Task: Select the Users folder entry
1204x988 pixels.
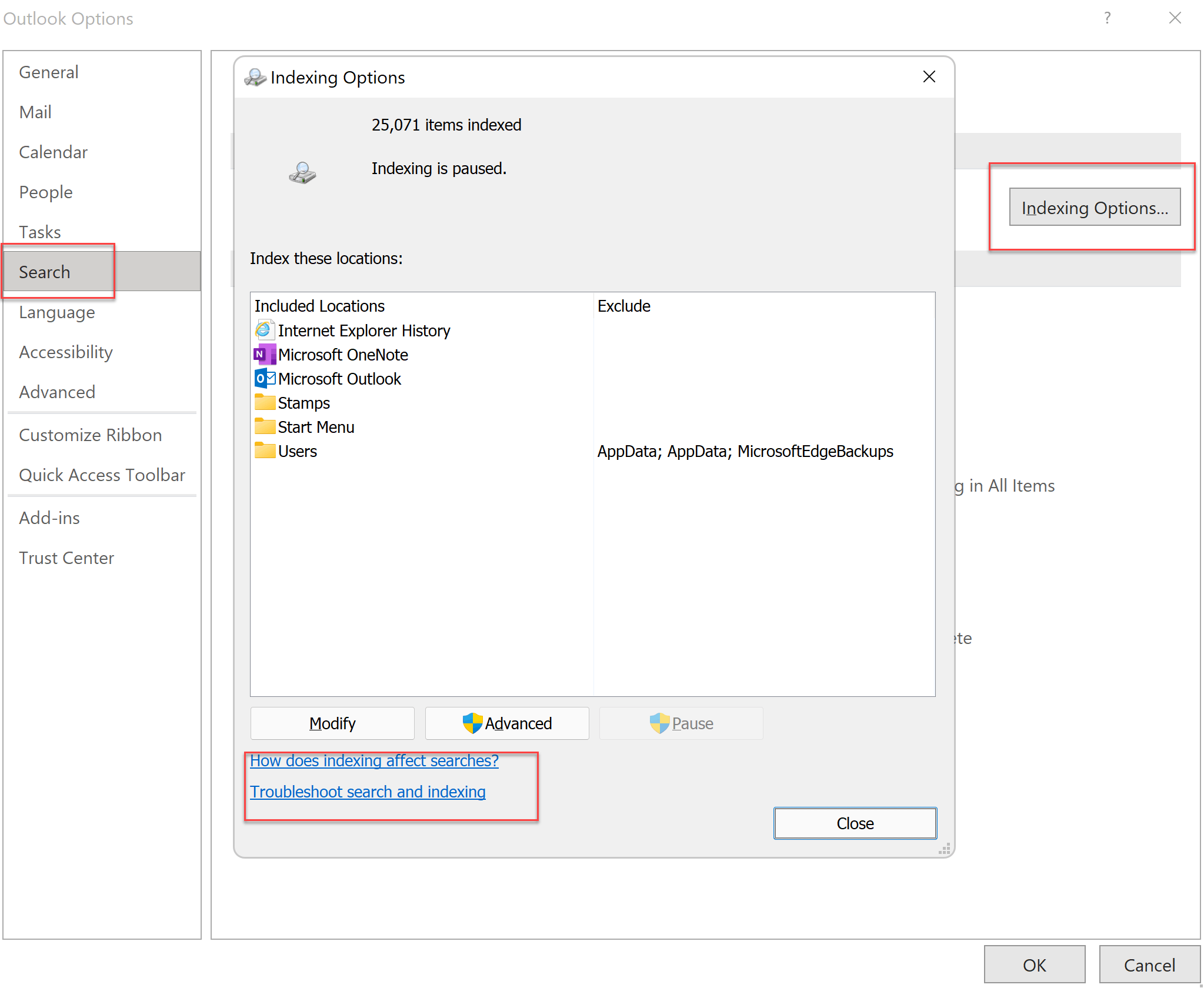Action: [x=297, y=451]
